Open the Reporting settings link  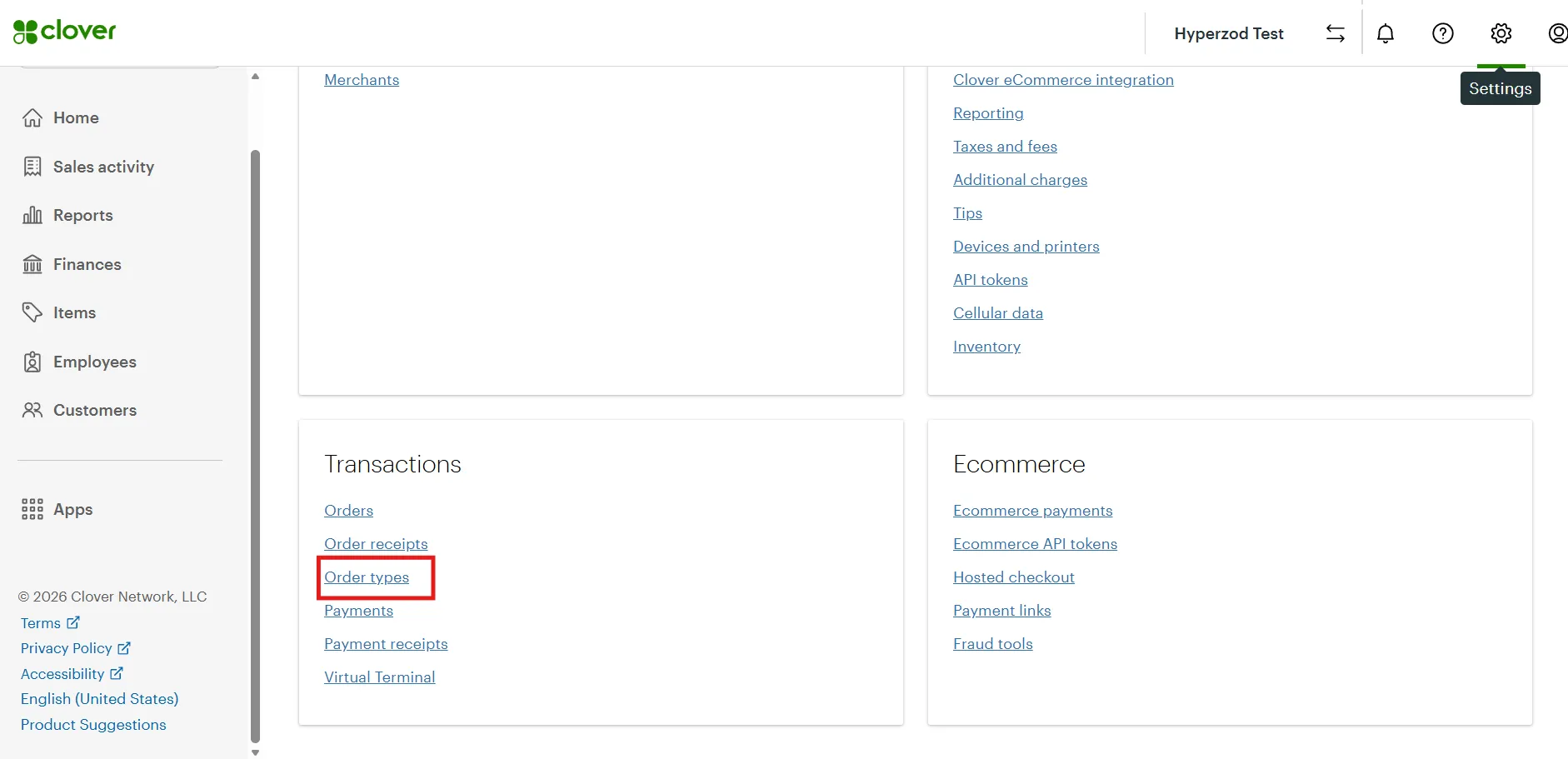988,113
